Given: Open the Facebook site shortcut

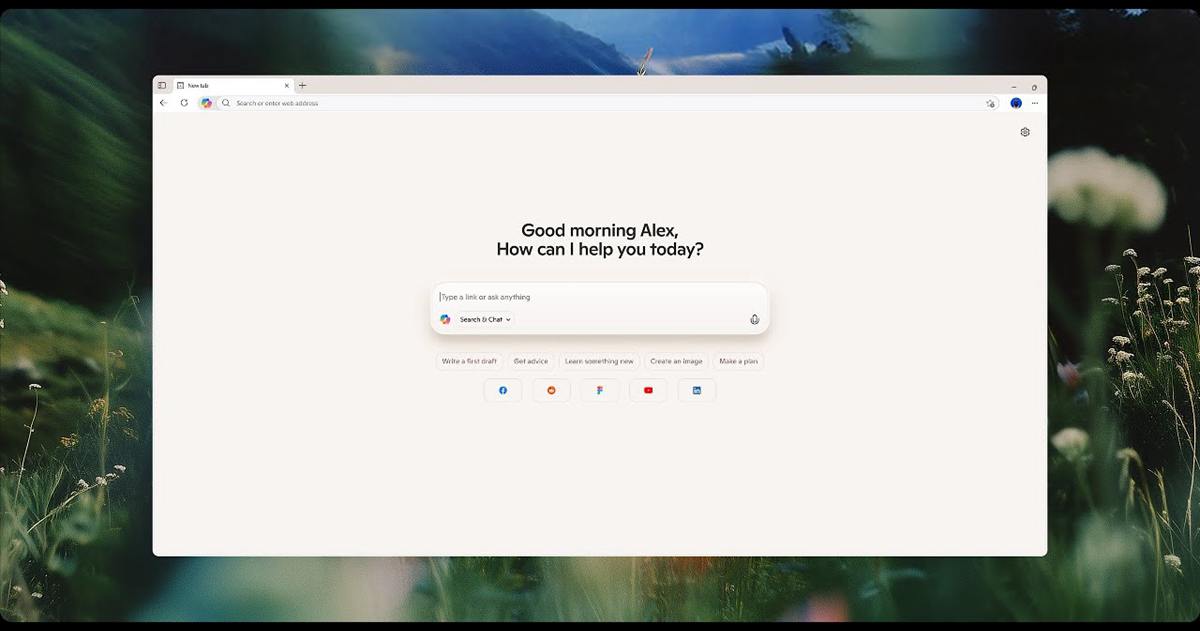Looking at the screenshot, I should tap(503, 390).
